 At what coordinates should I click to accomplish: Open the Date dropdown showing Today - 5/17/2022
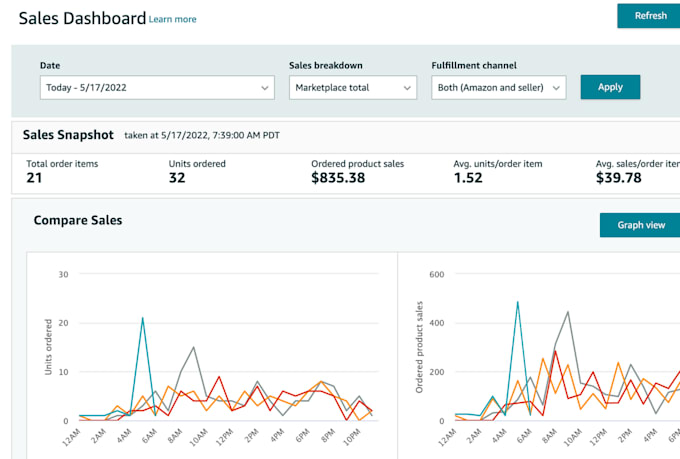157,88
